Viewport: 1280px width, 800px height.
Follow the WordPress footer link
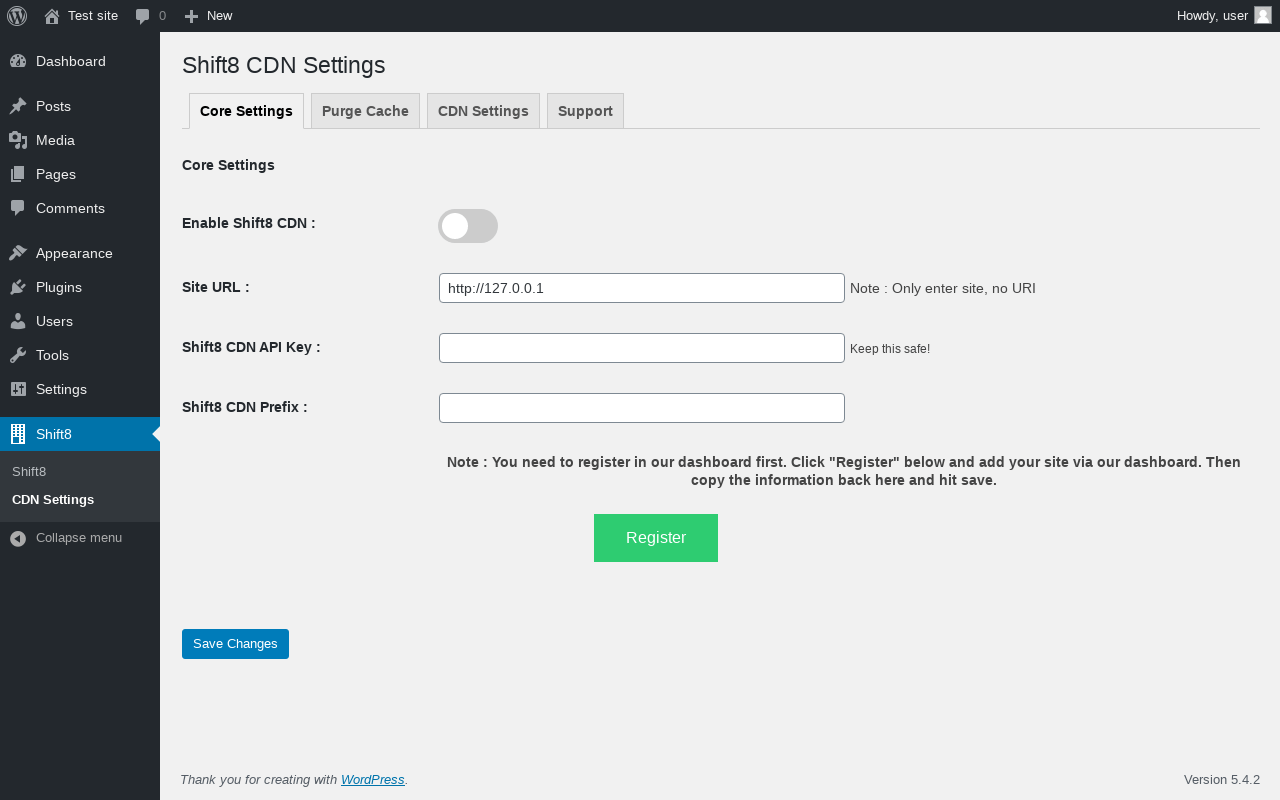372,780
